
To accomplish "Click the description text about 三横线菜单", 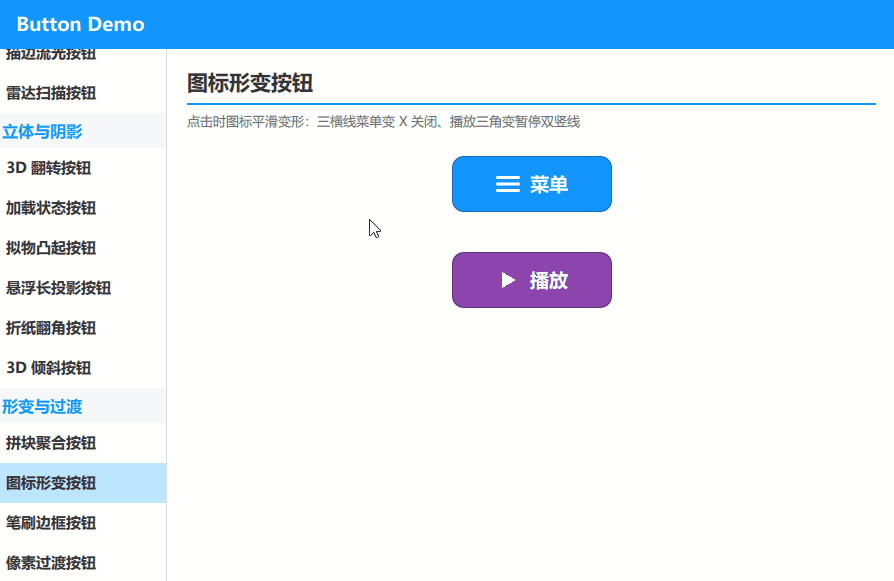I will click(x=383, y=122).
